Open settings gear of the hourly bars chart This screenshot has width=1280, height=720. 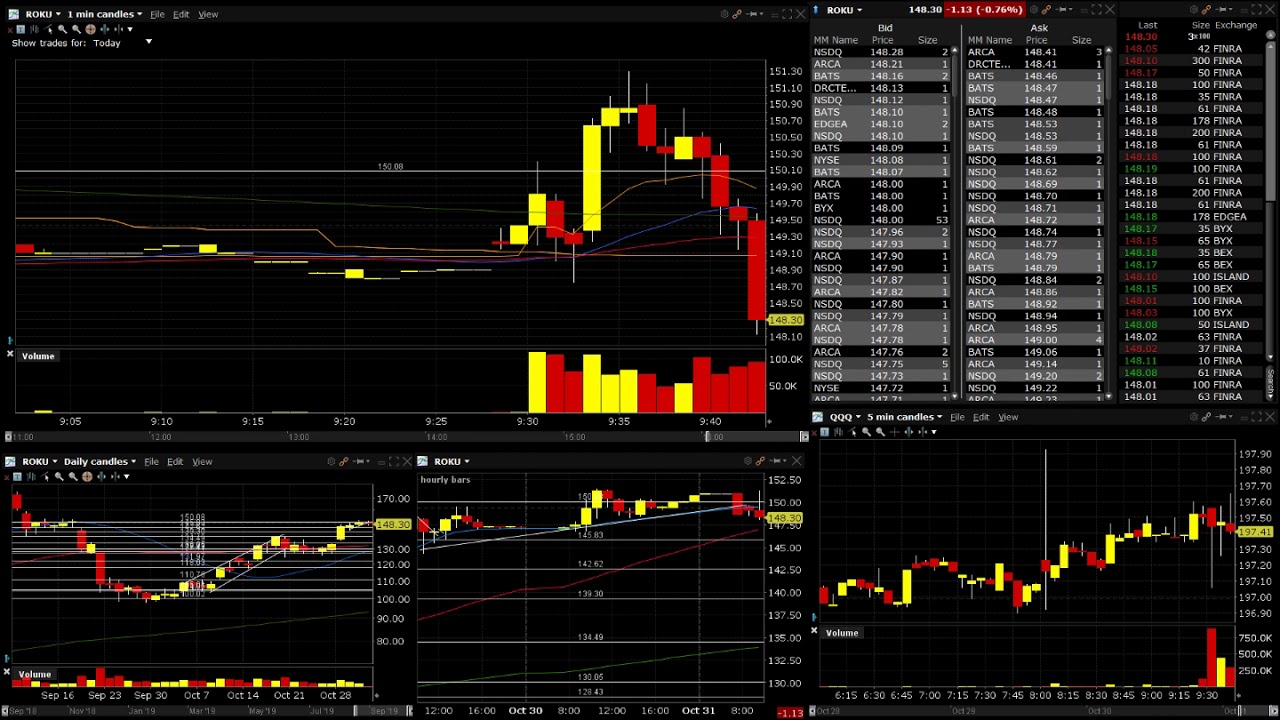[x=747, y=461]
